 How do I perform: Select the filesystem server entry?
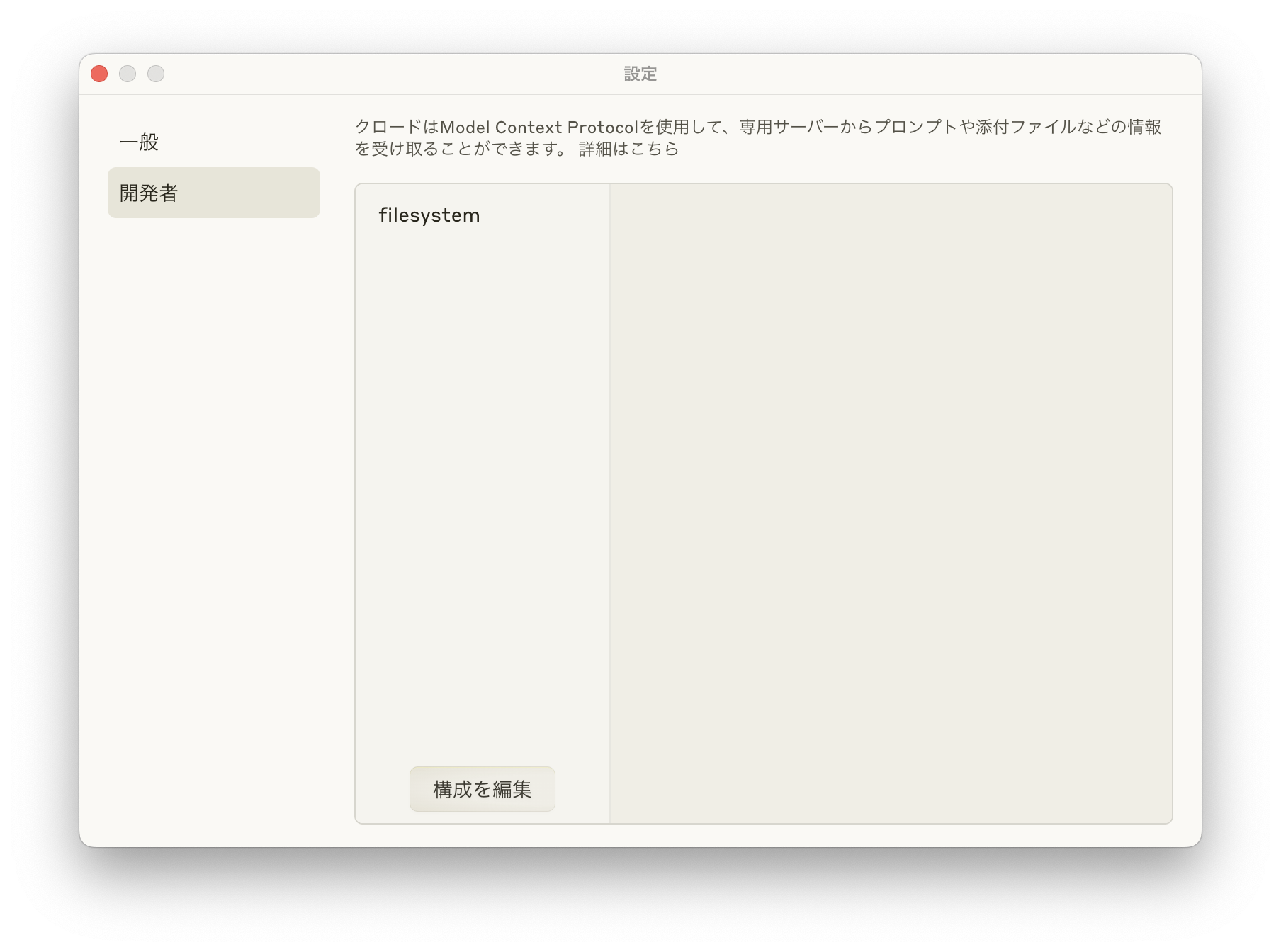(482, 215)
